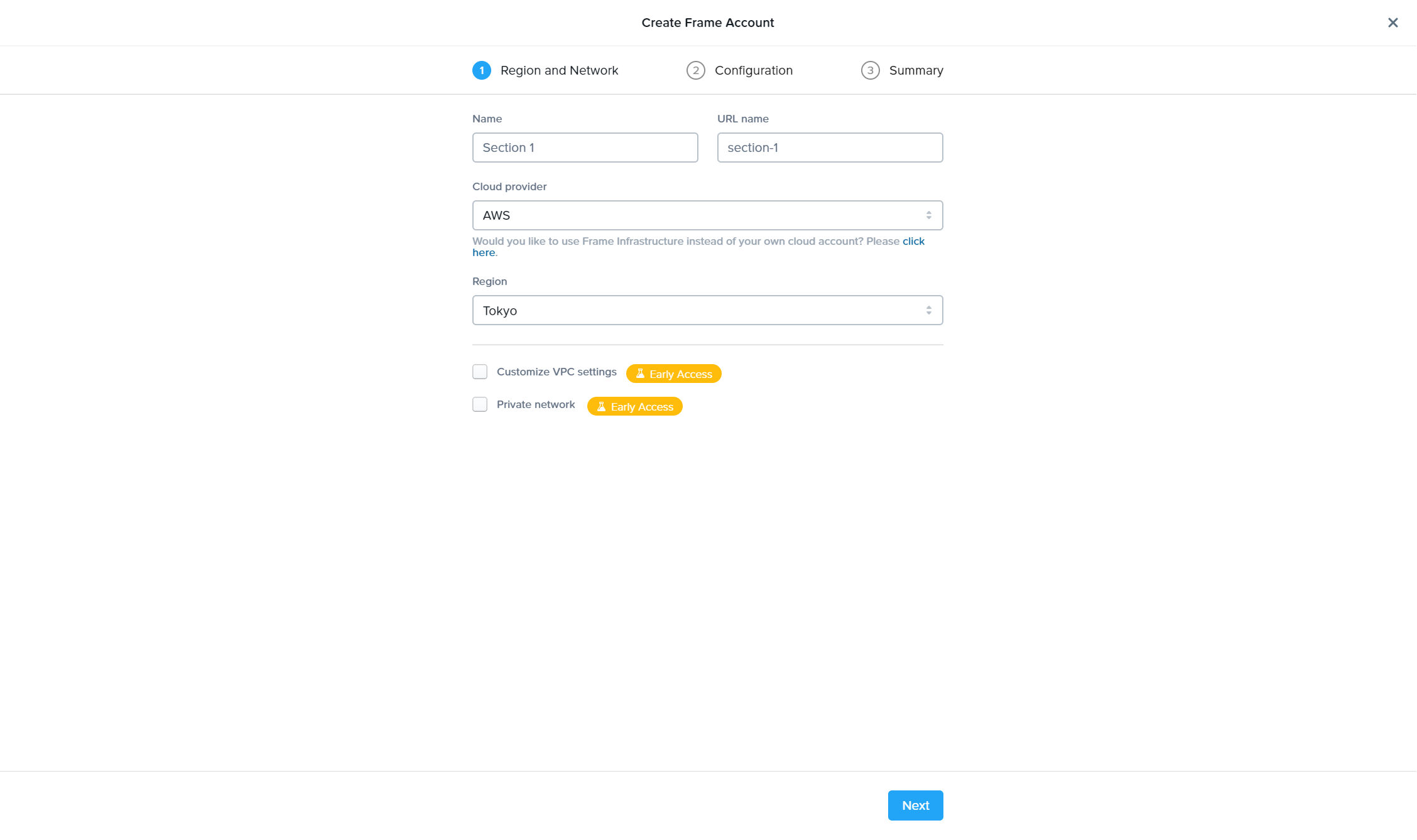
Task: Select the Region and Network step
Action: coord(559,70)
